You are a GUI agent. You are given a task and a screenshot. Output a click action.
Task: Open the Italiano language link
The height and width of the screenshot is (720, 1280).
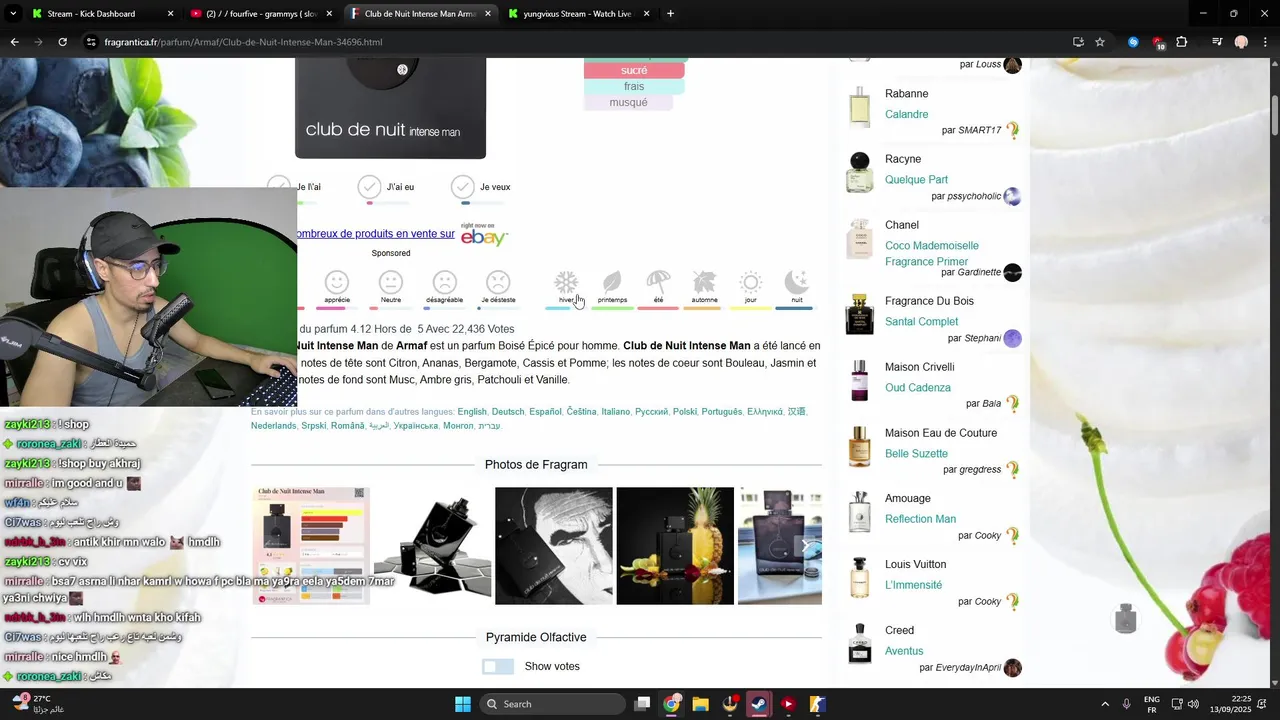[x=616, y=412]
